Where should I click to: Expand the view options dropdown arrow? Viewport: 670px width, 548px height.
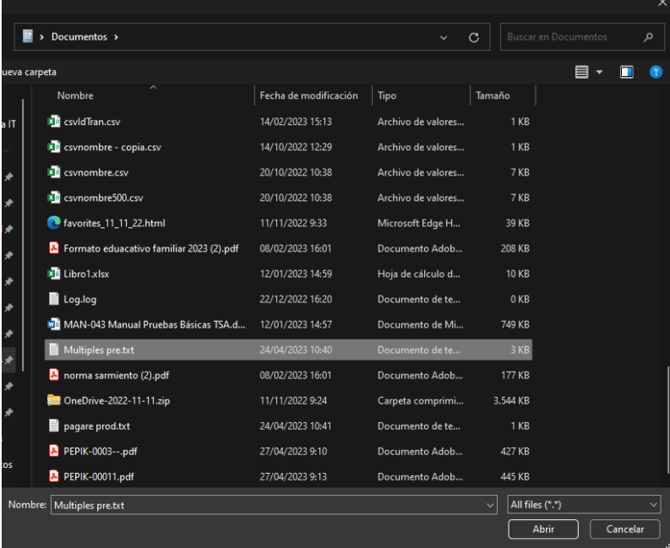[x=599, y=72]
